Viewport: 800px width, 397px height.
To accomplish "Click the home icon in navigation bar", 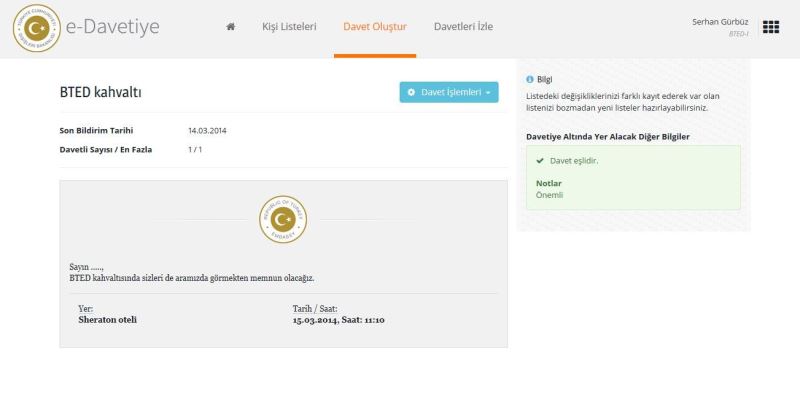I will 231,27.
